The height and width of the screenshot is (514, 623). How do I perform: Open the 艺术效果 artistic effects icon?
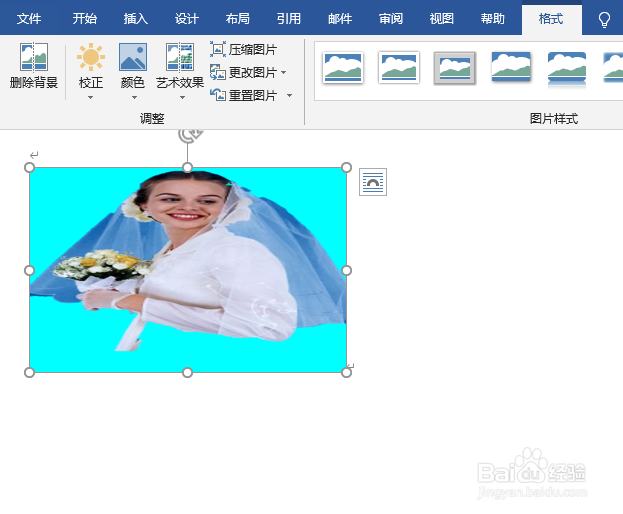coord(180,57)
